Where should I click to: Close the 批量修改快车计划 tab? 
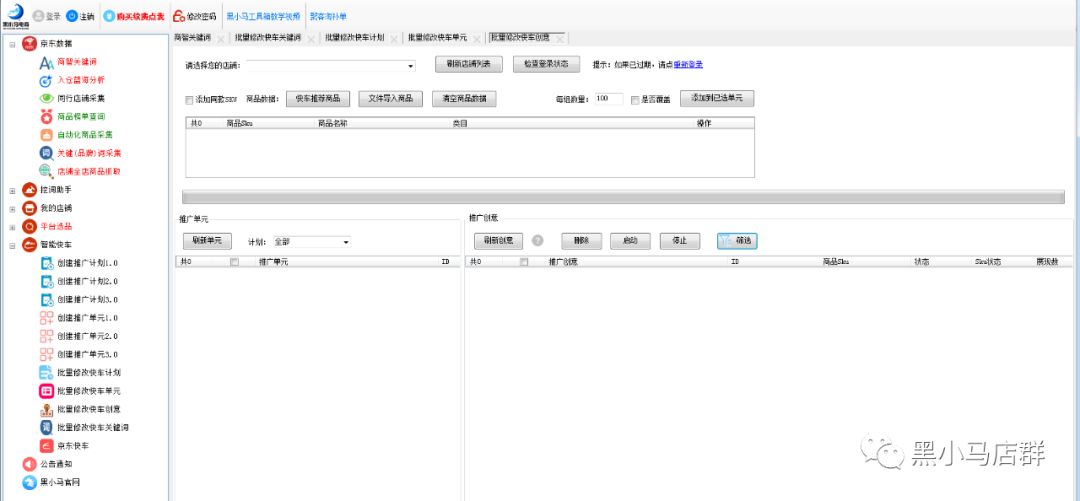(394, 39)
